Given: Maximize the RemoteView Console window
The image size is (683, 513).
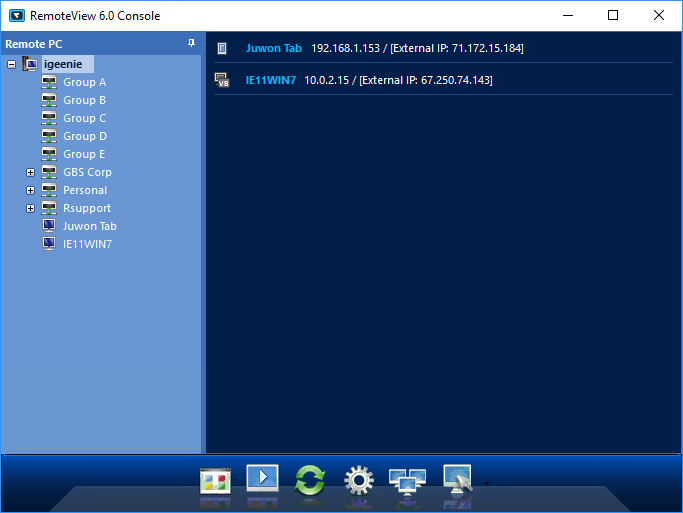Looking at the screenshot, I should 613,15.
